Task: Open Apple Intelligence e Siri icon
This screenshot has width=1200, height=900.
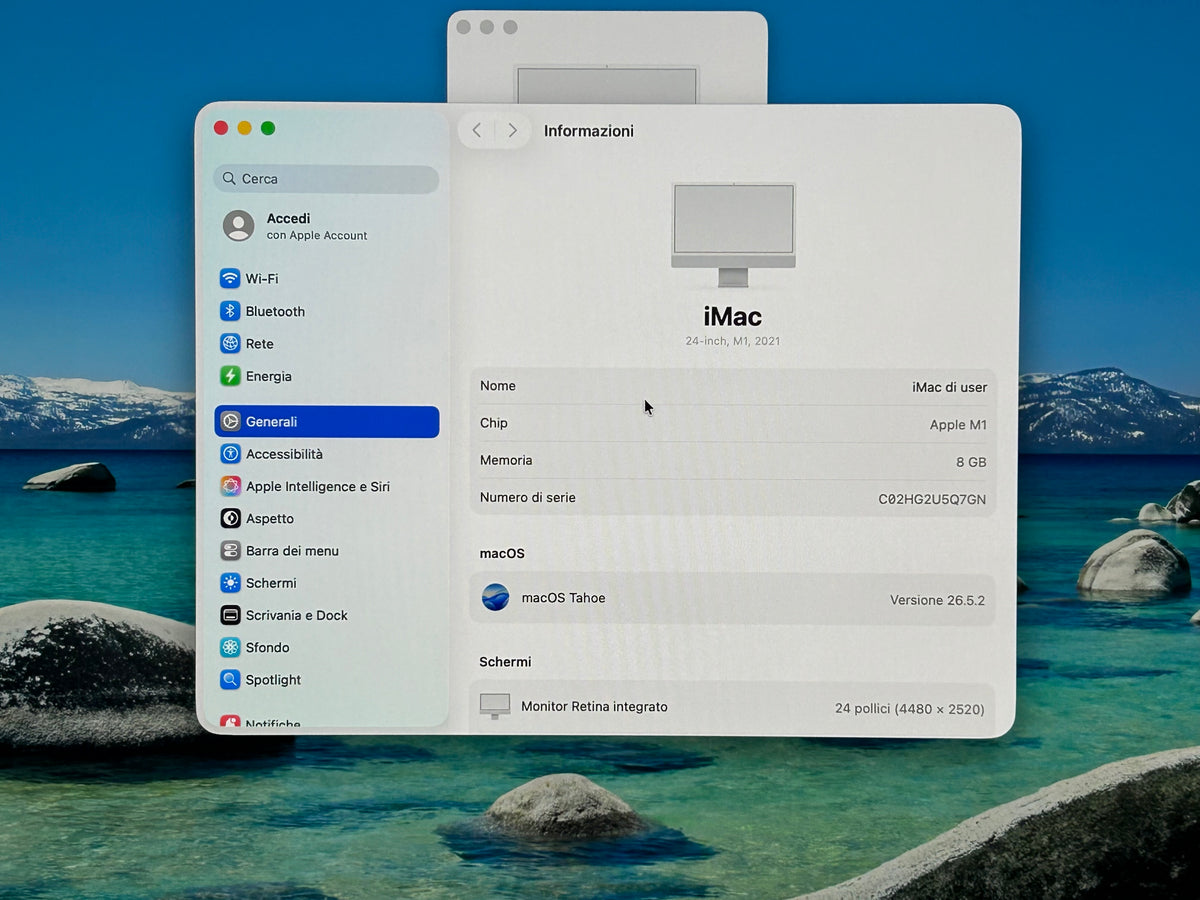Action: click(x=230, y=486)
